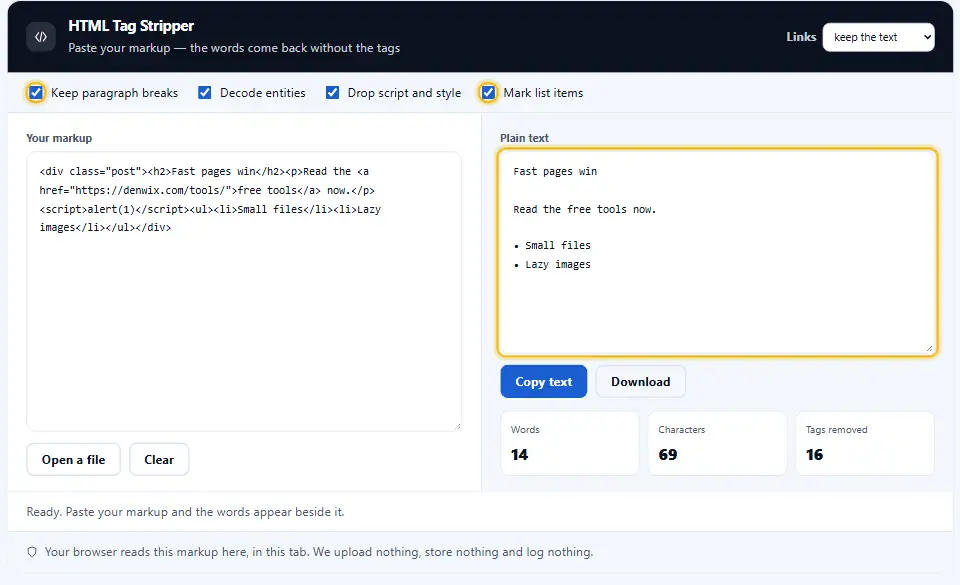Image resolution: width=960 pixels, height=585 pixels.
Task: Click the 'Ready. Paste your markup' status message
Action: (x=186, y=512)
